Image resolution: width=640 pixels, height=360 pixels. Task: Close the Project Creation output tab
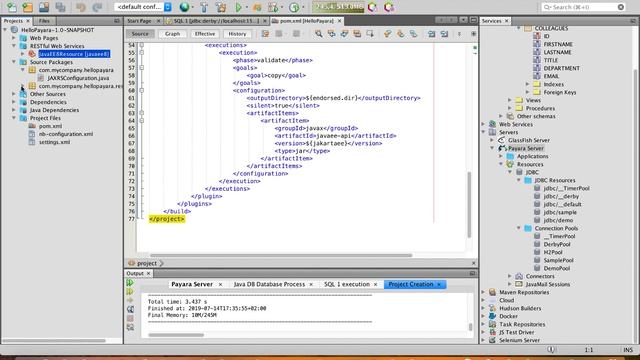(439, 284)
